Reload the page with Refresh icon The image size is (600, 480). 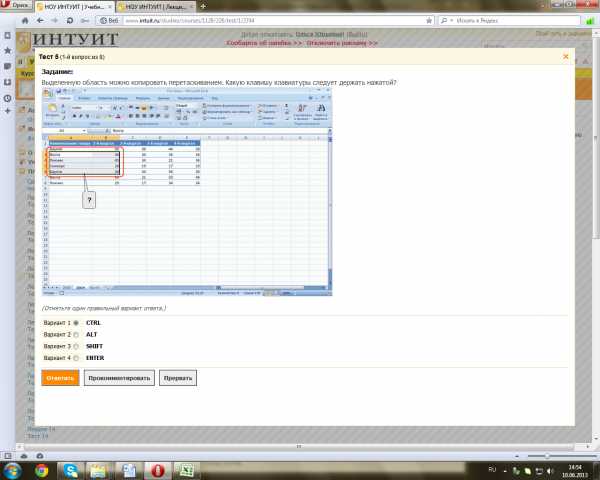[x=70, y=21]
